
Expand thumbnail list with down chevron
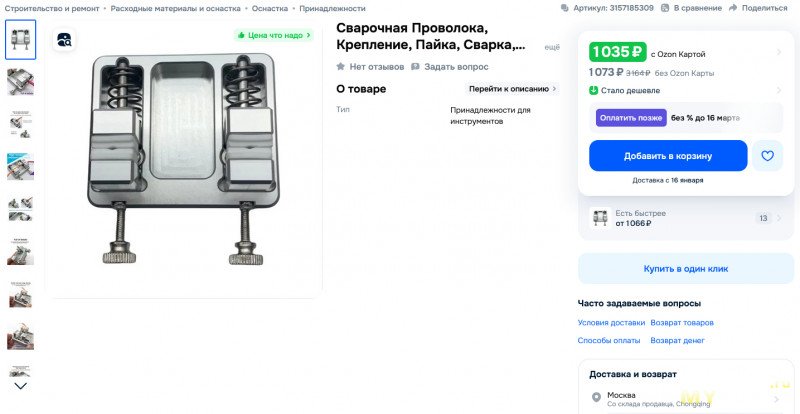coord(20,386)
